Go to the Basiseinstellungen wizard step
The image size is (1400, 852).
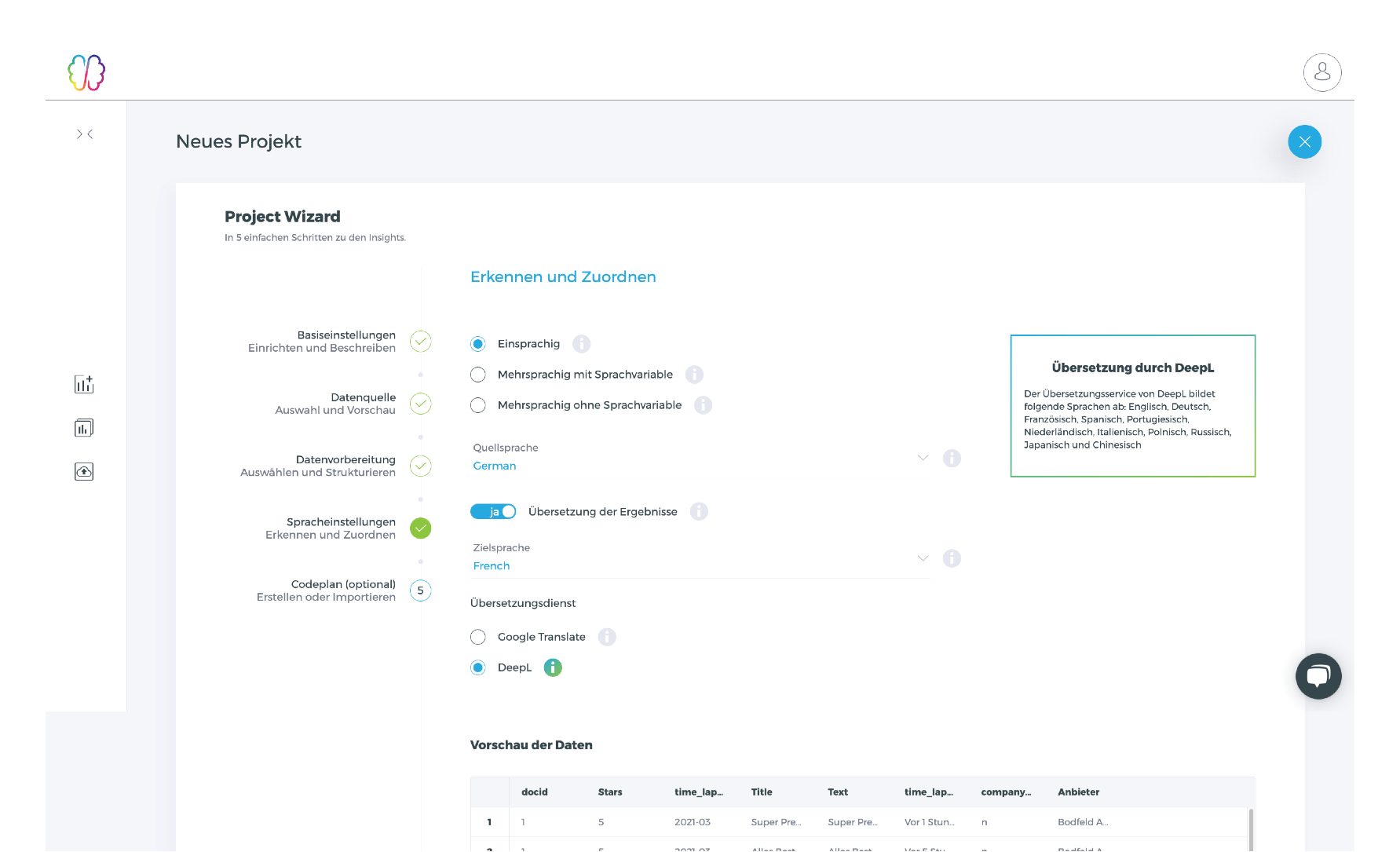coord(322,342)
